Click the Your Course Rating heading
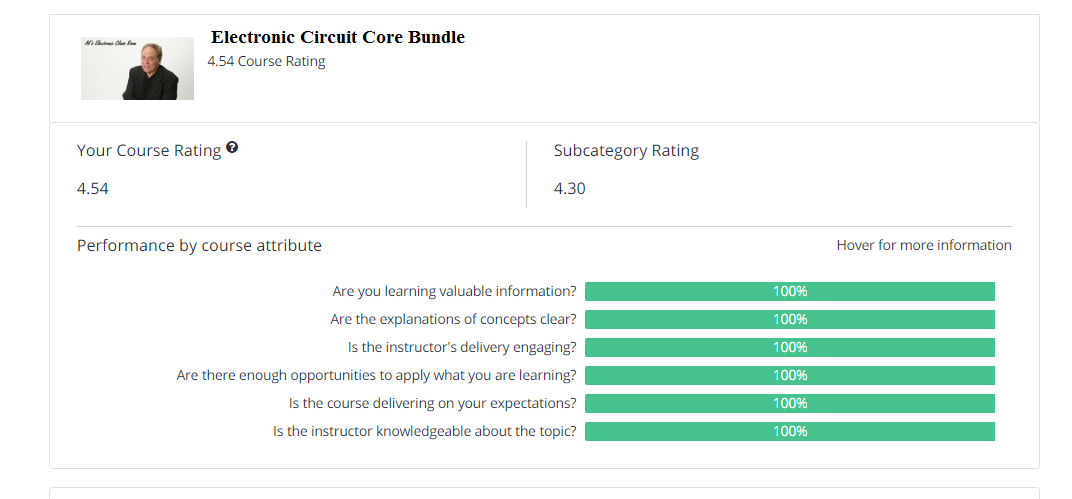The width and height of the screenshot is (1072, 499). [149, 151]
